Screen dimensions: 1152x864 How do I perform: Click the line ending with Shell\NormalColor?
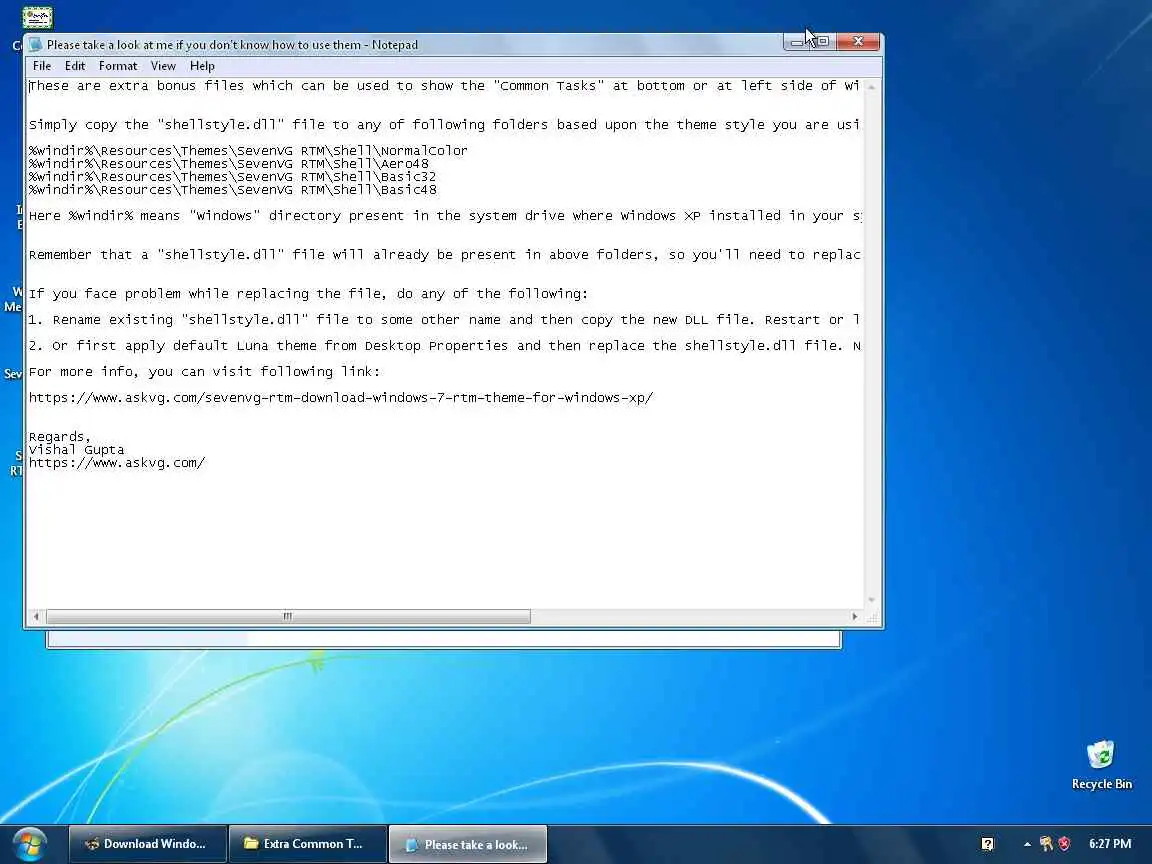(x=248, y=151)
